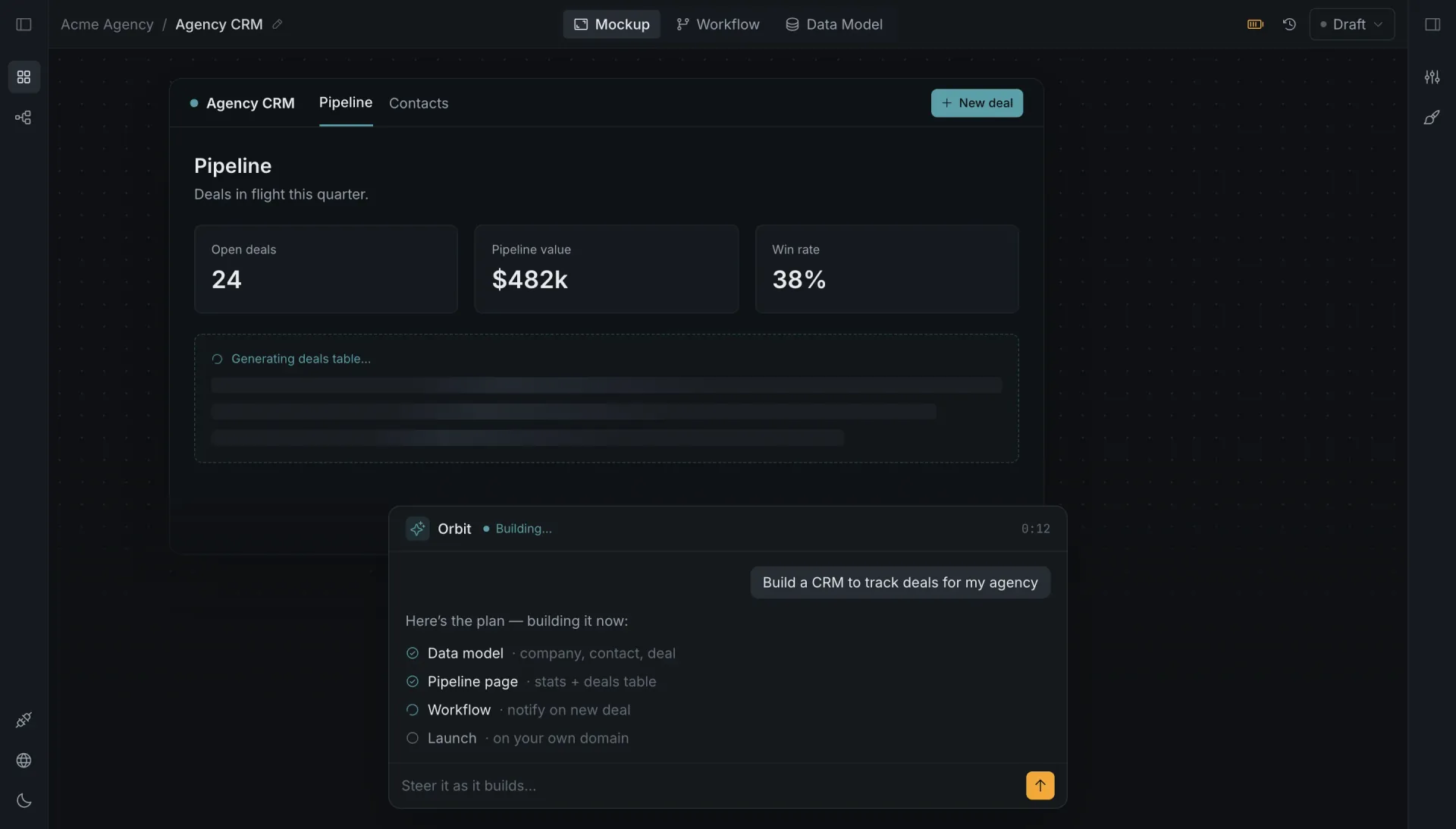Click the New deal button
1456x829 pixels.
coord(977,103)
